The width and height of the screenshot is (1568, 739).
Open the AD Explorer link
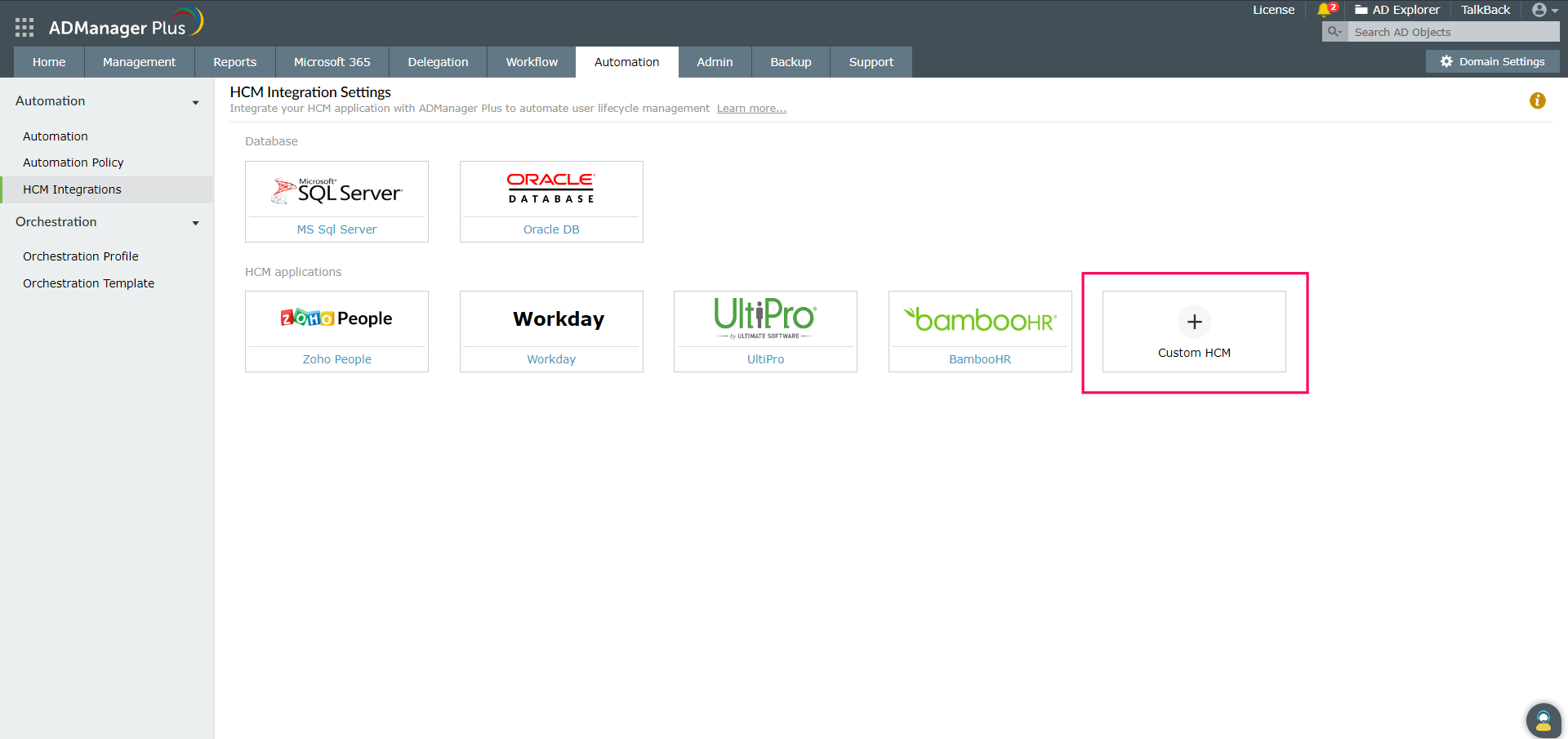click(1397, 10)
